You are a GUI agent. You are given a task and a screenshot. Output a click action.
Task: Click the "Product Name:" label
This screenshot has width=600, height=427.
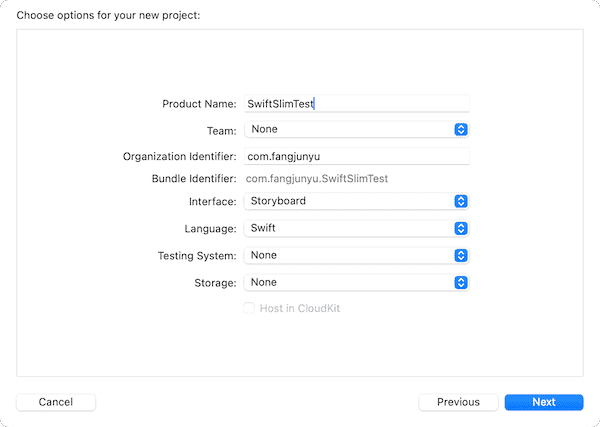[x=199, y=104]
